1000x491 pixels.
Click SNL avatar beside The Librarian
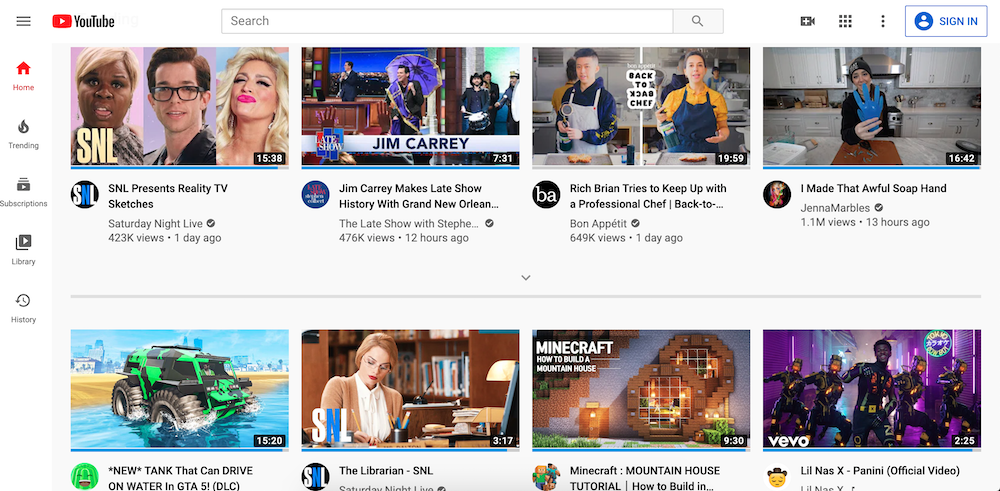pos(316,477)
